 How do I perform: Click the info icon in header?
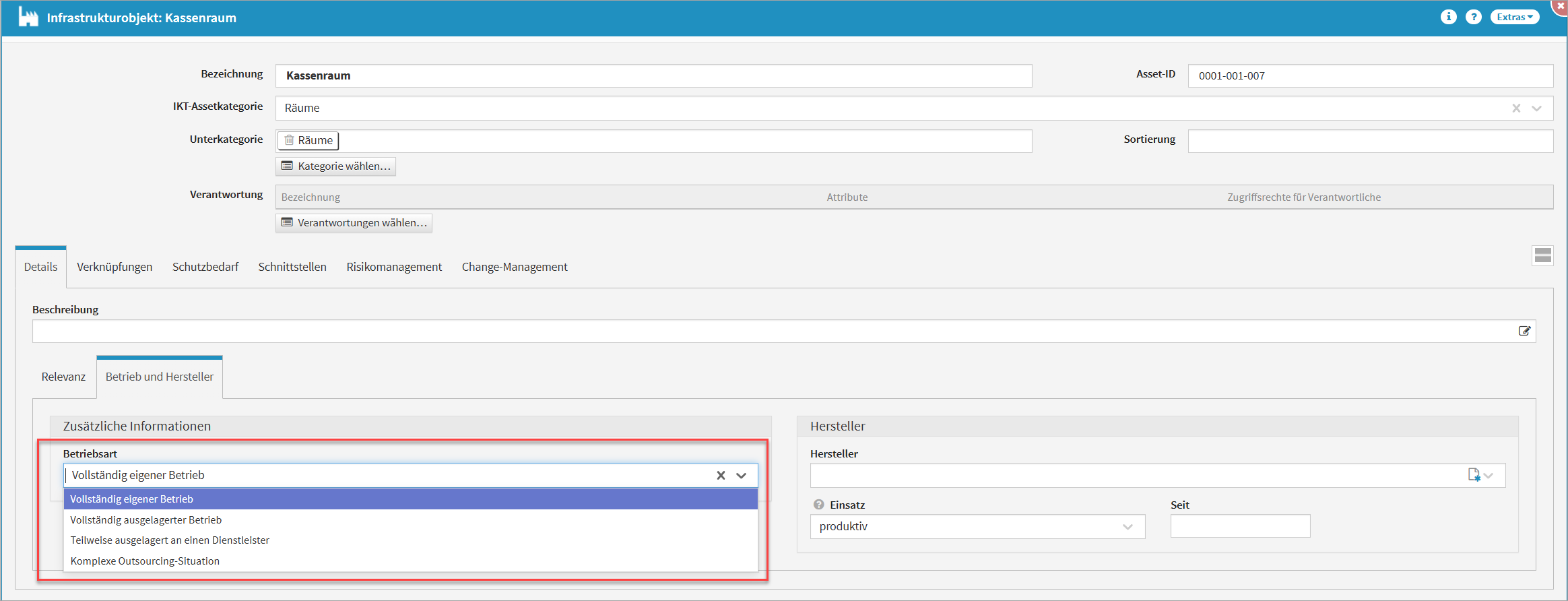click(1448, 18)
